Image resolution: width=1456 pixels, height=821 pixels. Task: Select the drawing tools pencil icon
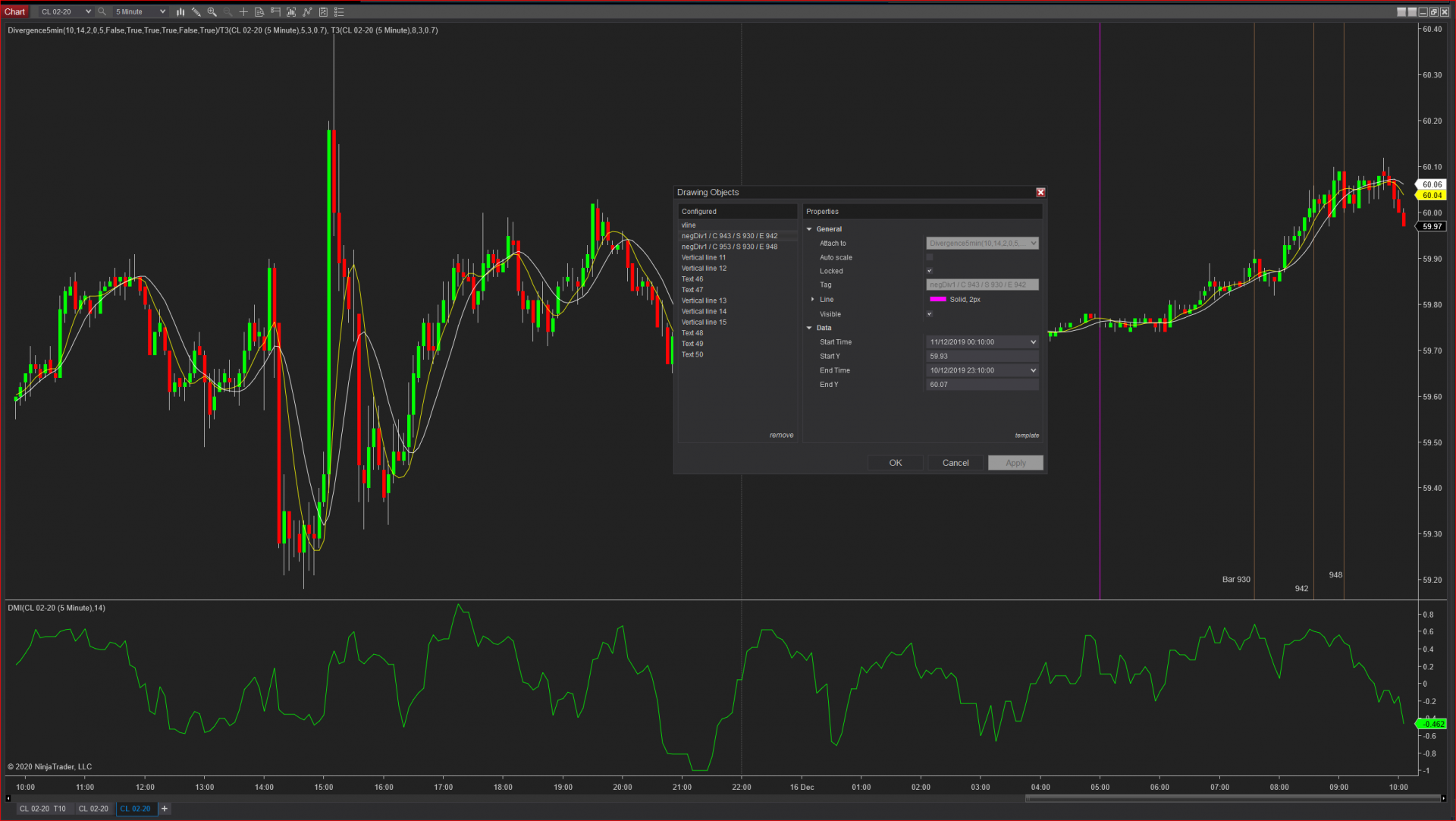pyautogui.click(x=196, y=11)
